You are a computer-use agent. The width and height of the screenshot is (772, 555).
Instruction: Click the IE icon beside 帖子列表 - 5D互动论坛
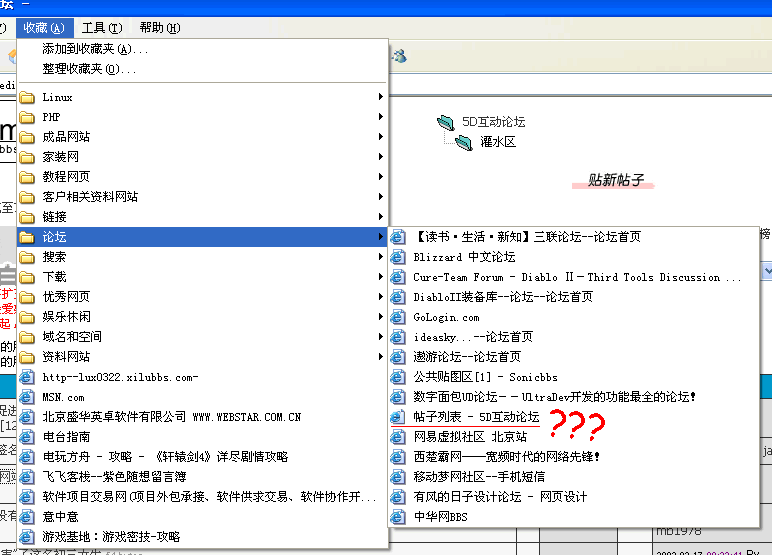pos(398,417)
